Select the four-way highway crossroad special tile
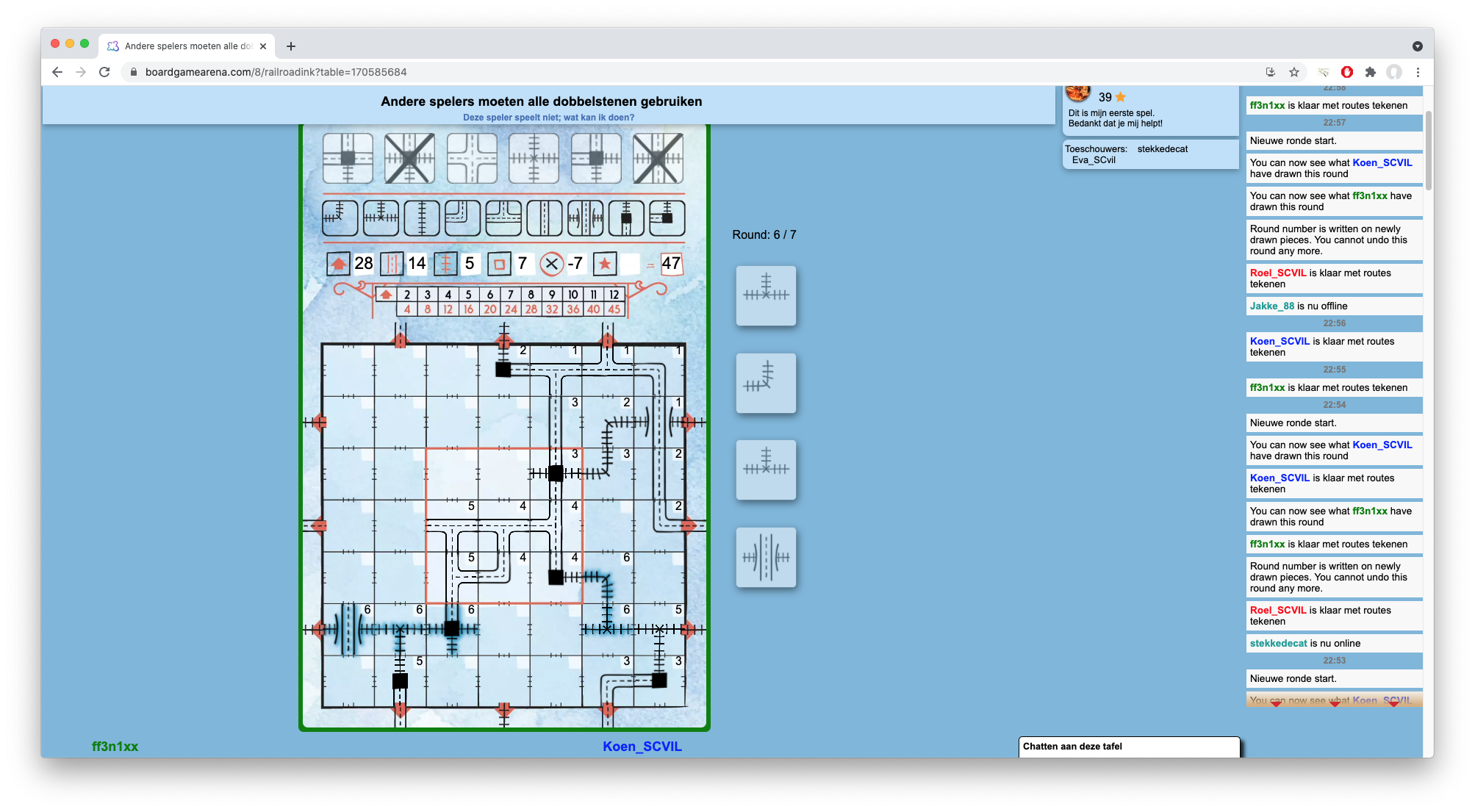1475x812 pixels. tap(472, 158)
